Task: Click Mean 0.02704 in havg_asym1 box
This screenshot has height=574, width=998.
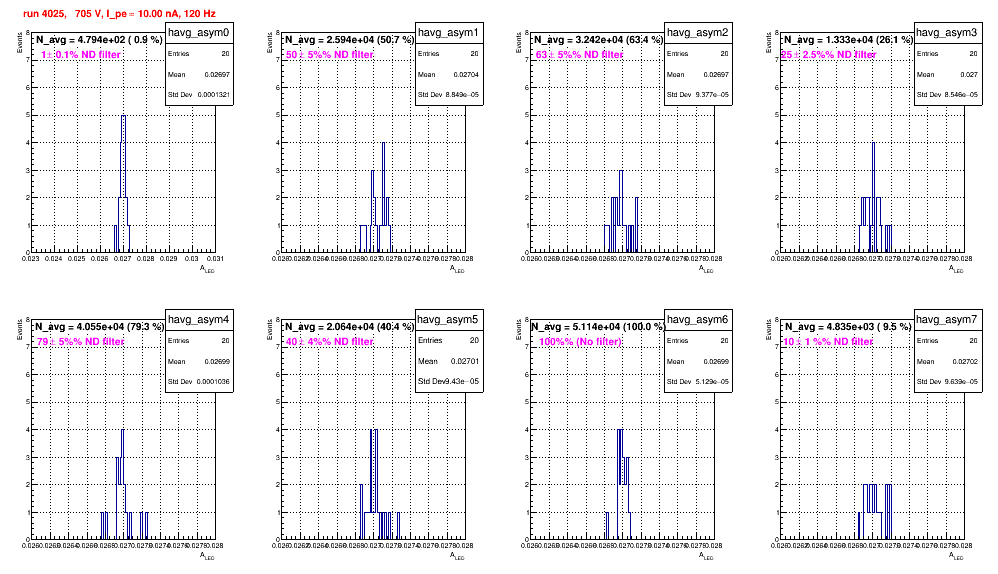Action: tap(449, 74)
